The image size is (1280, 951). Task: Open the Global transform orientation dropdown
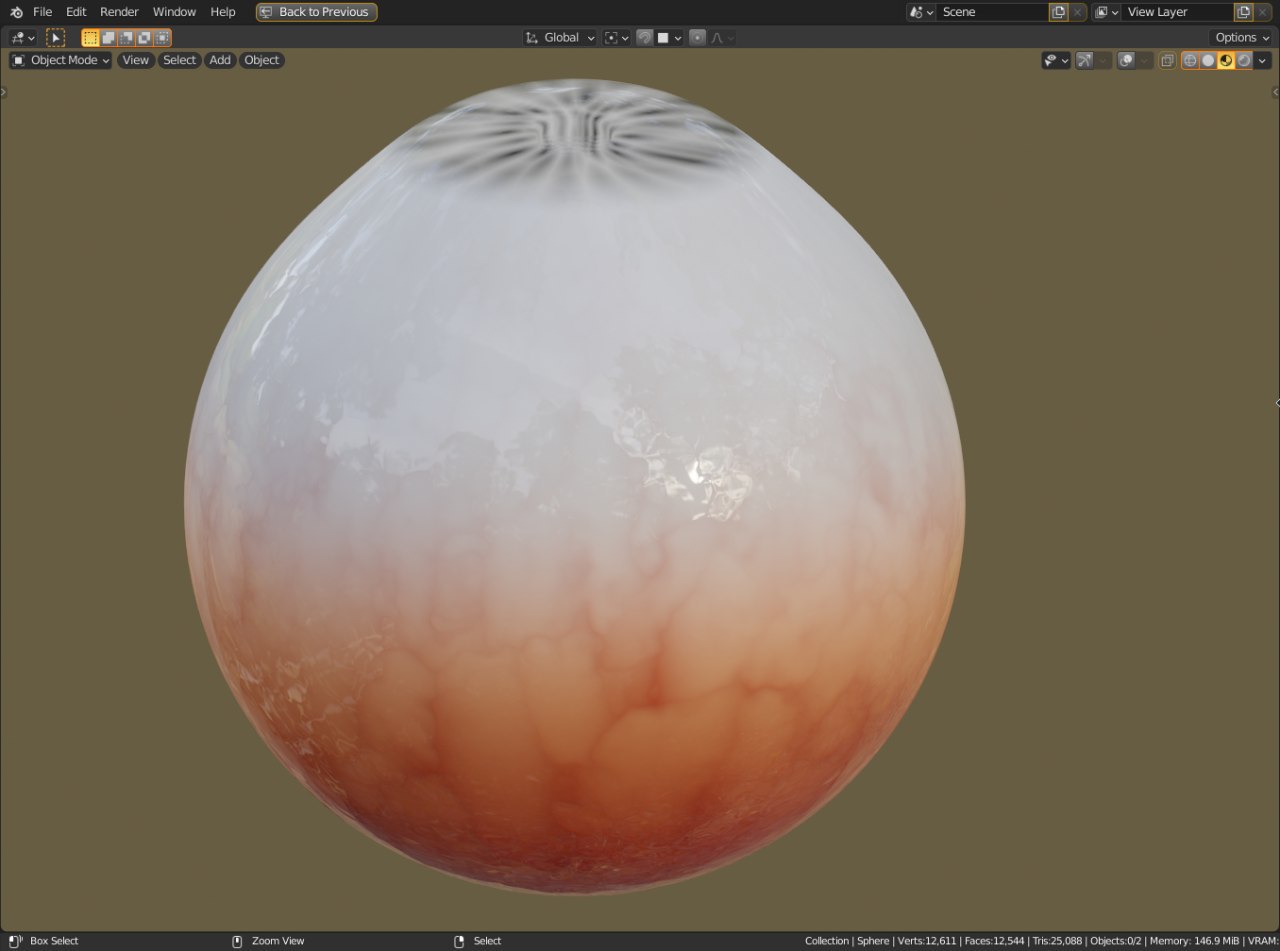pos(560,38)
